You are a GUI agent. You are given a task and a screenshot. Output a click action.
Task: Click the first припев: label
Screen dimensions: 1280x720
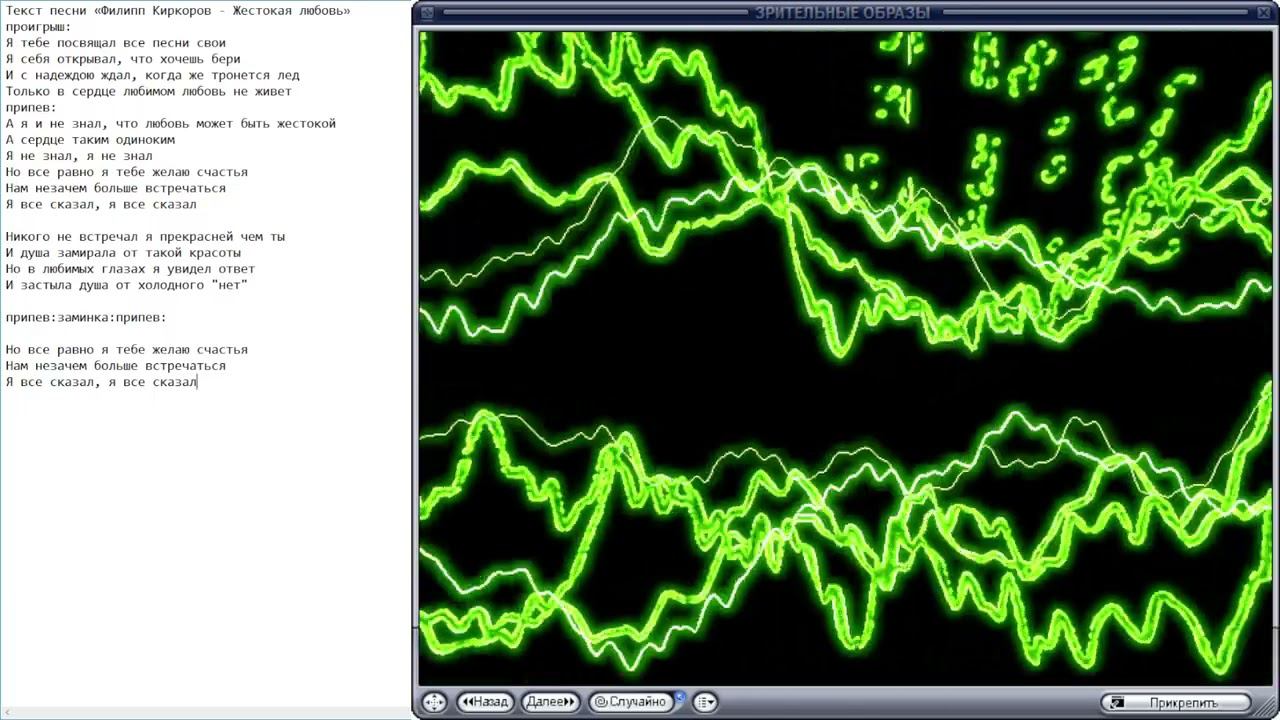coord(31,107)
